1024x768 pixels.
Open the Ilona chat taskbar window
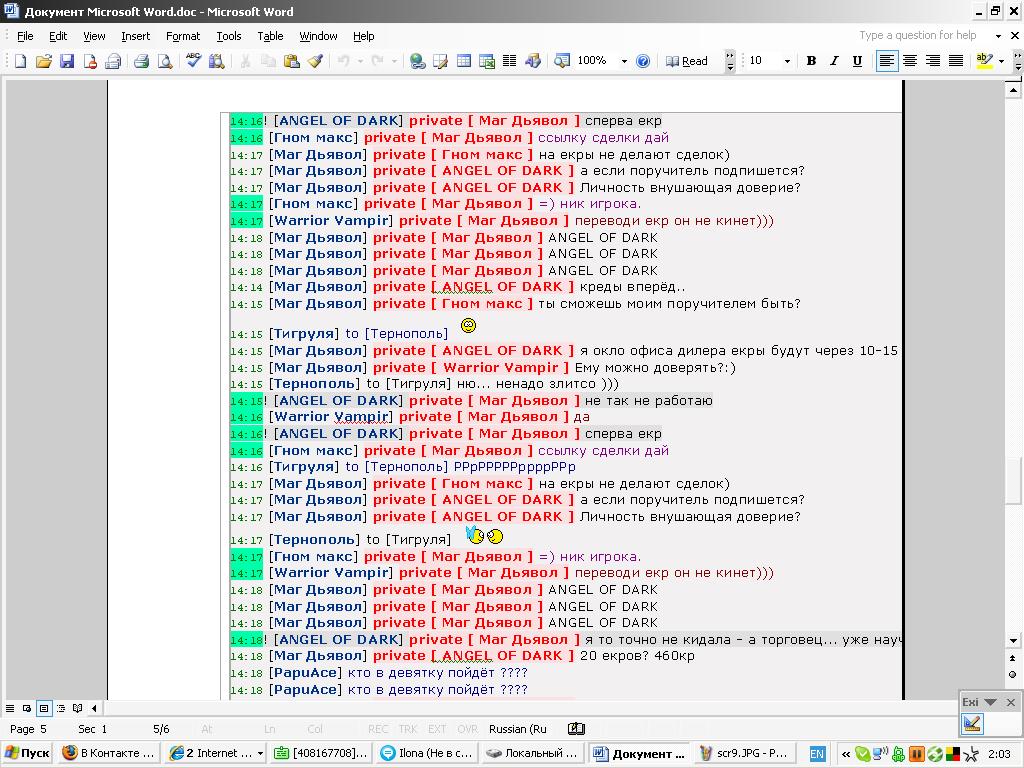(x=427, y=753)
